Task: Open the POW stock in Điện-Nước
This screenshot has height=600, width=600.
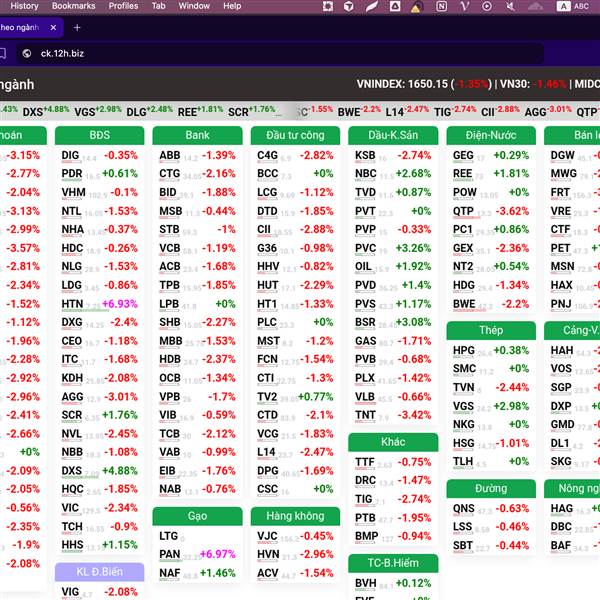Action: pos(491,192)
